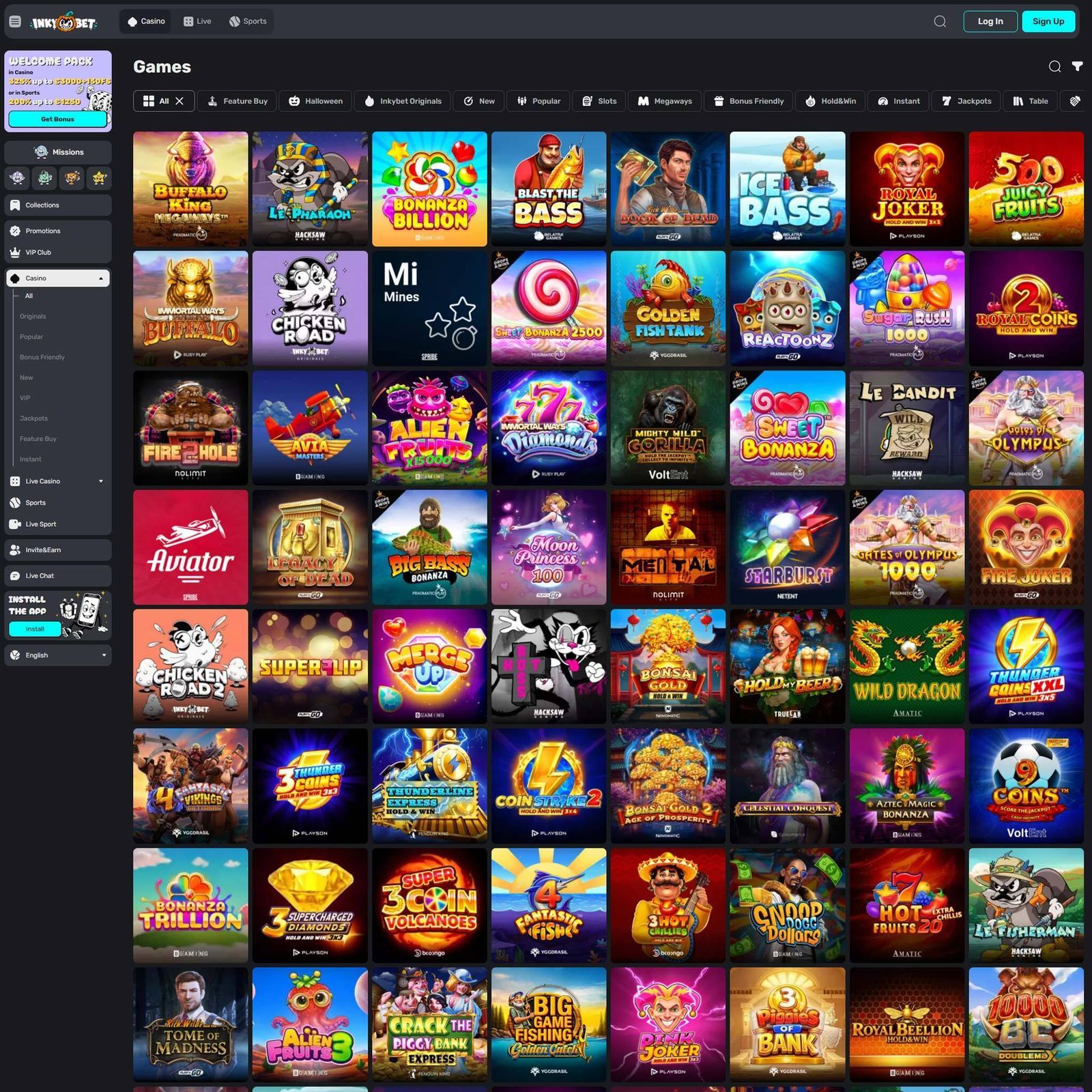Filter games by Jackpots

click(x=966, y=101)
